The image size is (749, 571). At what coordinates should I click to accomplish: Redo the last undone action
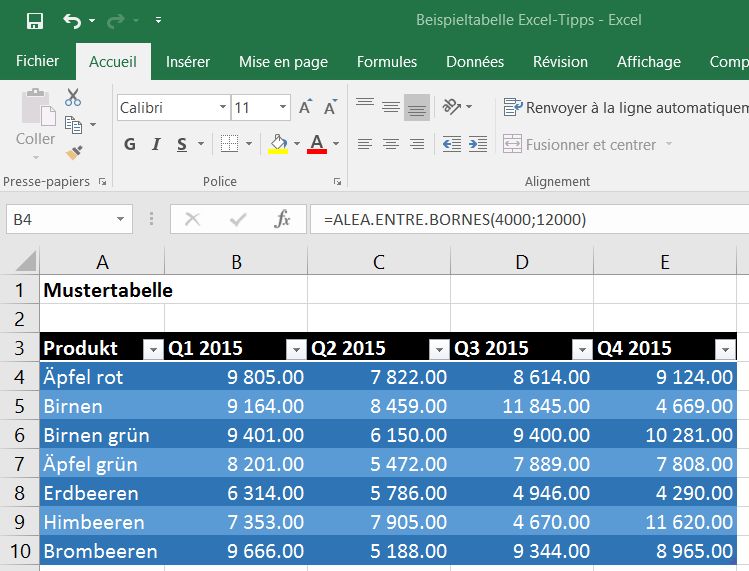[x=116, y=21]
